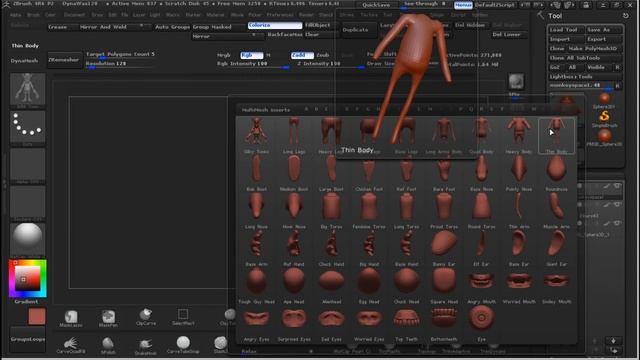640x360 pixels.
Task: Select the Square Head insert mesh
Action: click(444, 286)
